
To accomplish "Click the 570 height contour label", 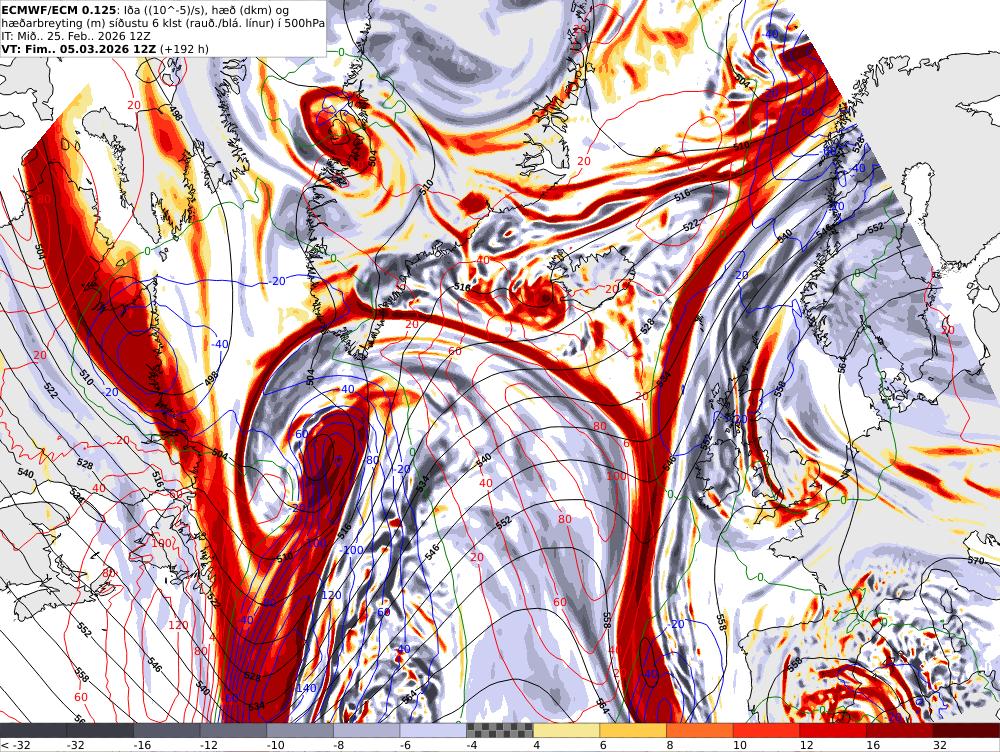I will tap(976, 561).
